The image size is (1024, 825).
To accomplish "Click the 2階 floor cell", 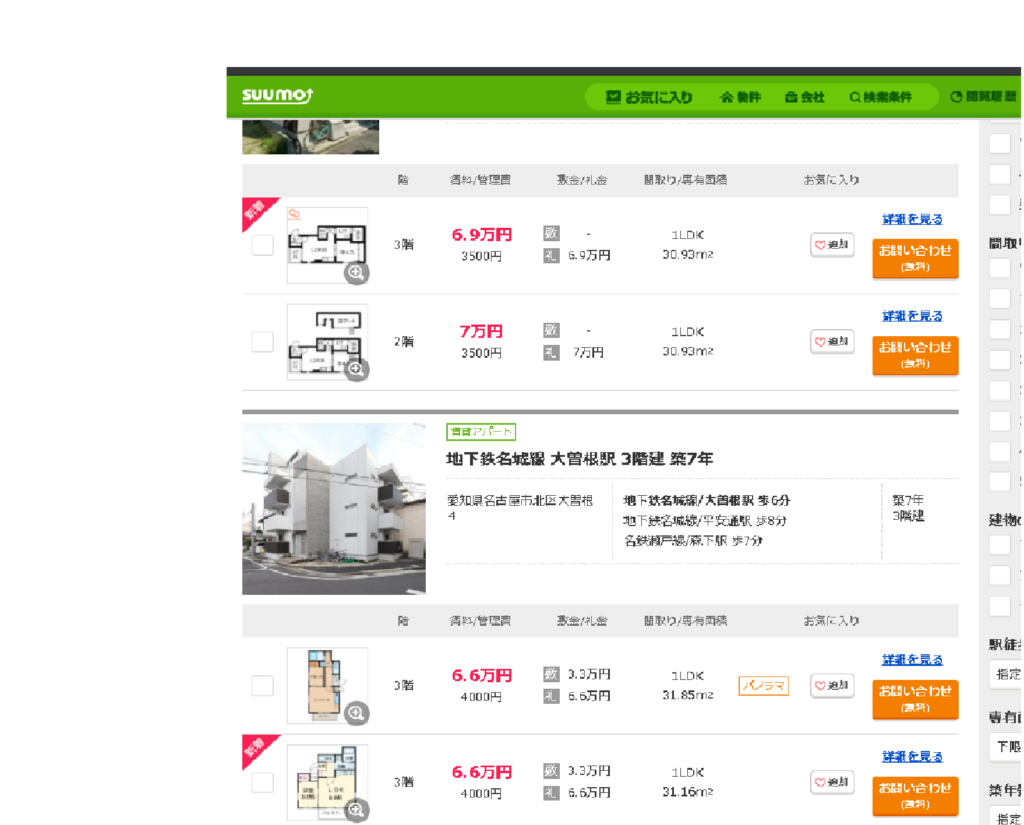I will [x=404, y=342].
